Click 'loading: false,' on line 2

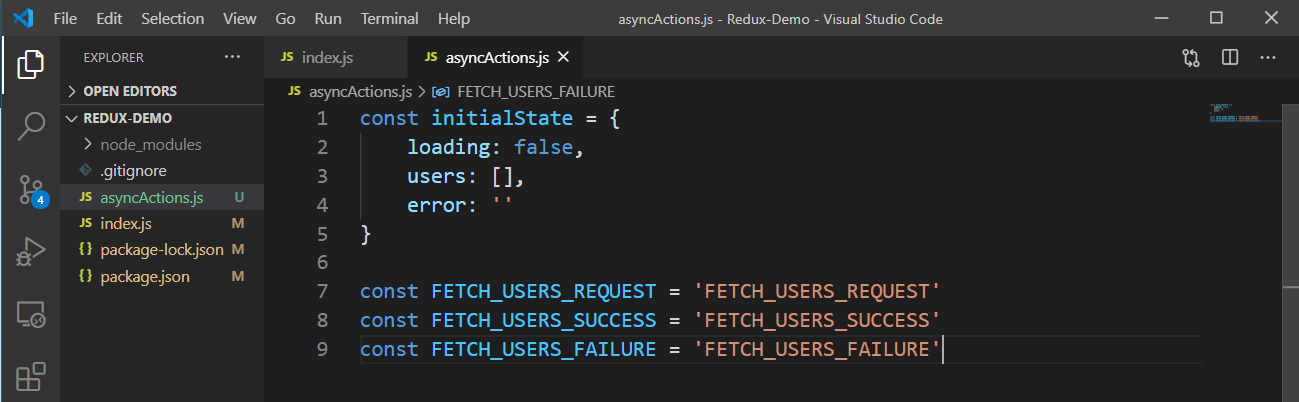(494, 147)
